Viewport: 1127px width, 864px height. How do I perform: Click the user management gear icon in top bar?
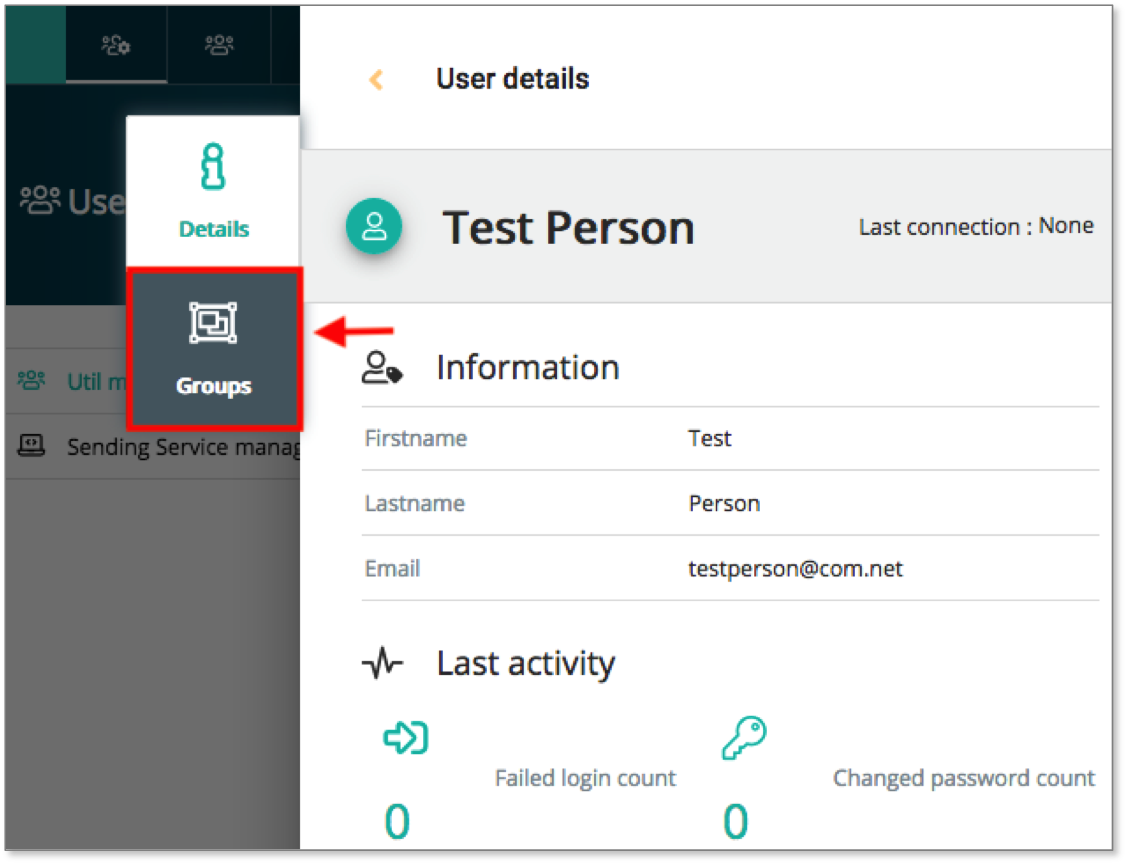[116, 45]
